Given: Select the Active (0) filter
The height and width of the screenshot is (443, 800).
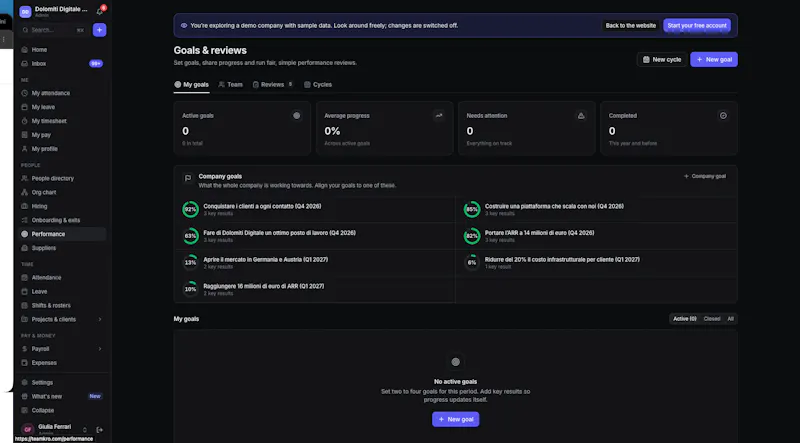Looking at the screenshot, I should tap(685, 319).
